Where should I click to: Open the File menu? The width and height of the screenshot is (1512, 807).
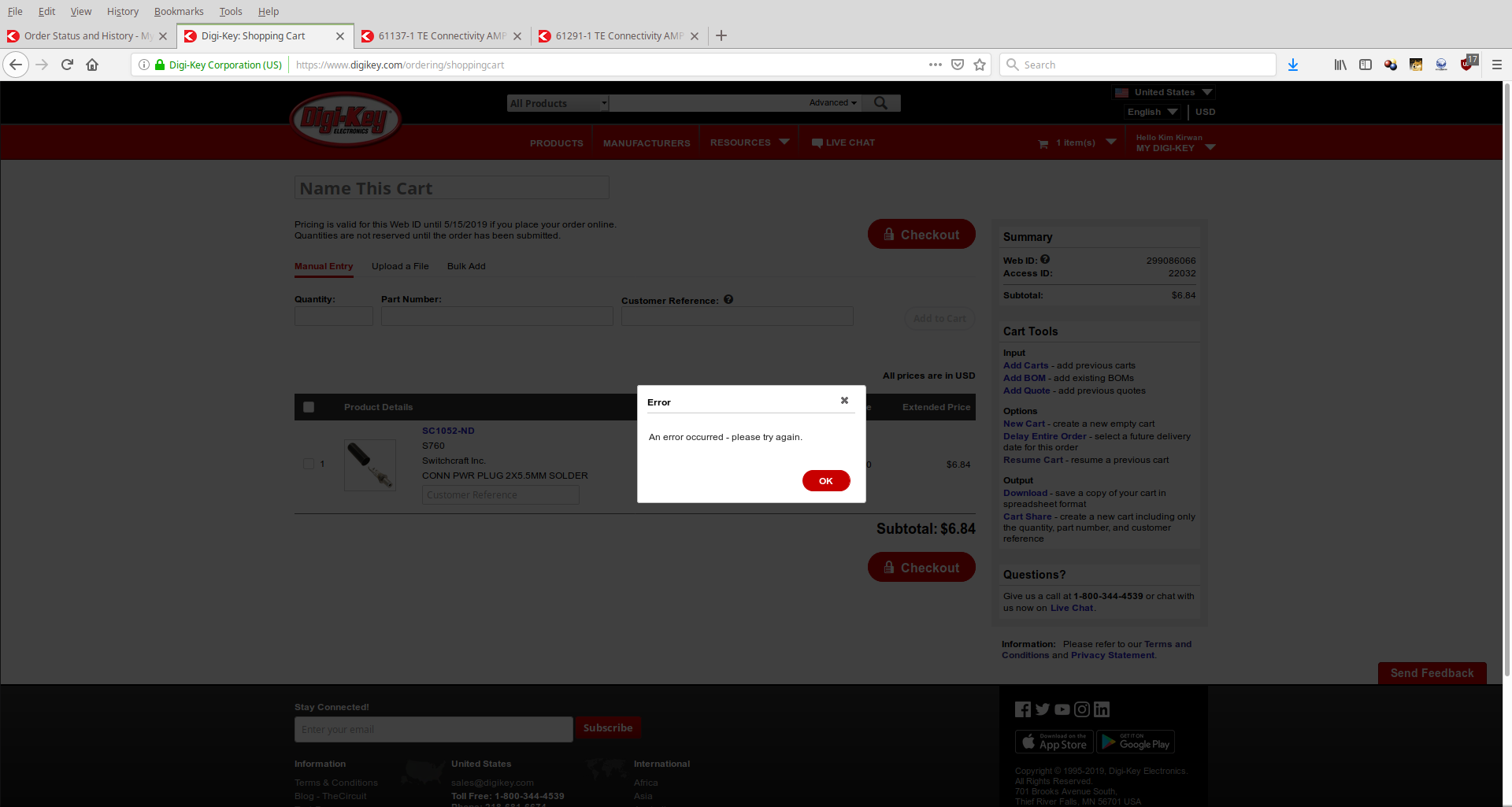coord(15,11)
